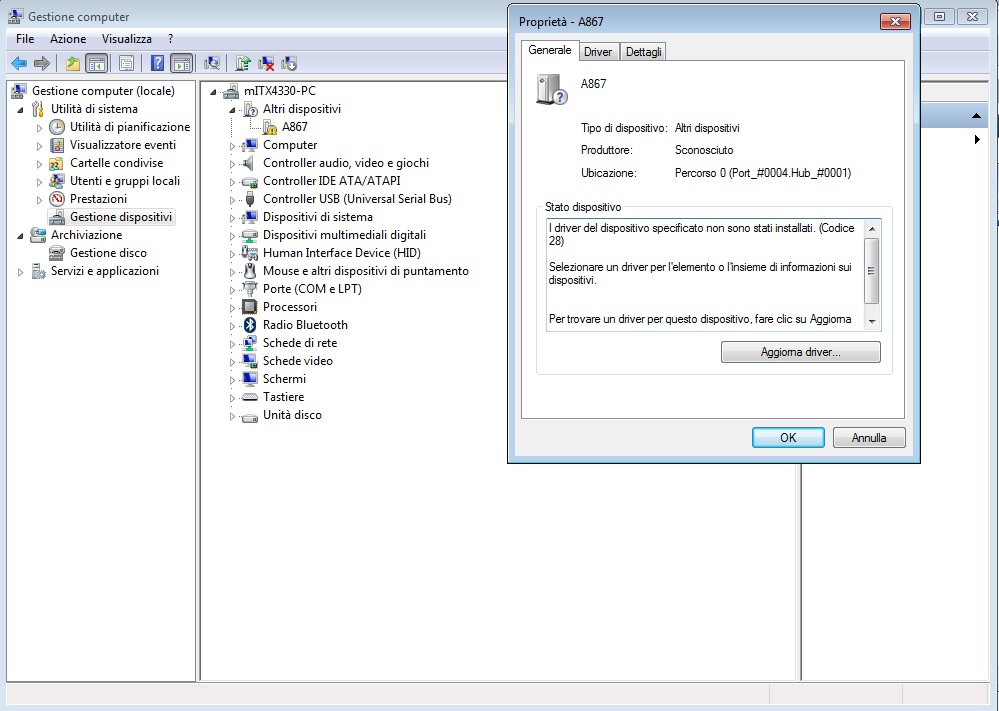This screenshot has height=711, width=999.
Task: Click the Scan for hardware changes icon
Action: tap(212, 63)
